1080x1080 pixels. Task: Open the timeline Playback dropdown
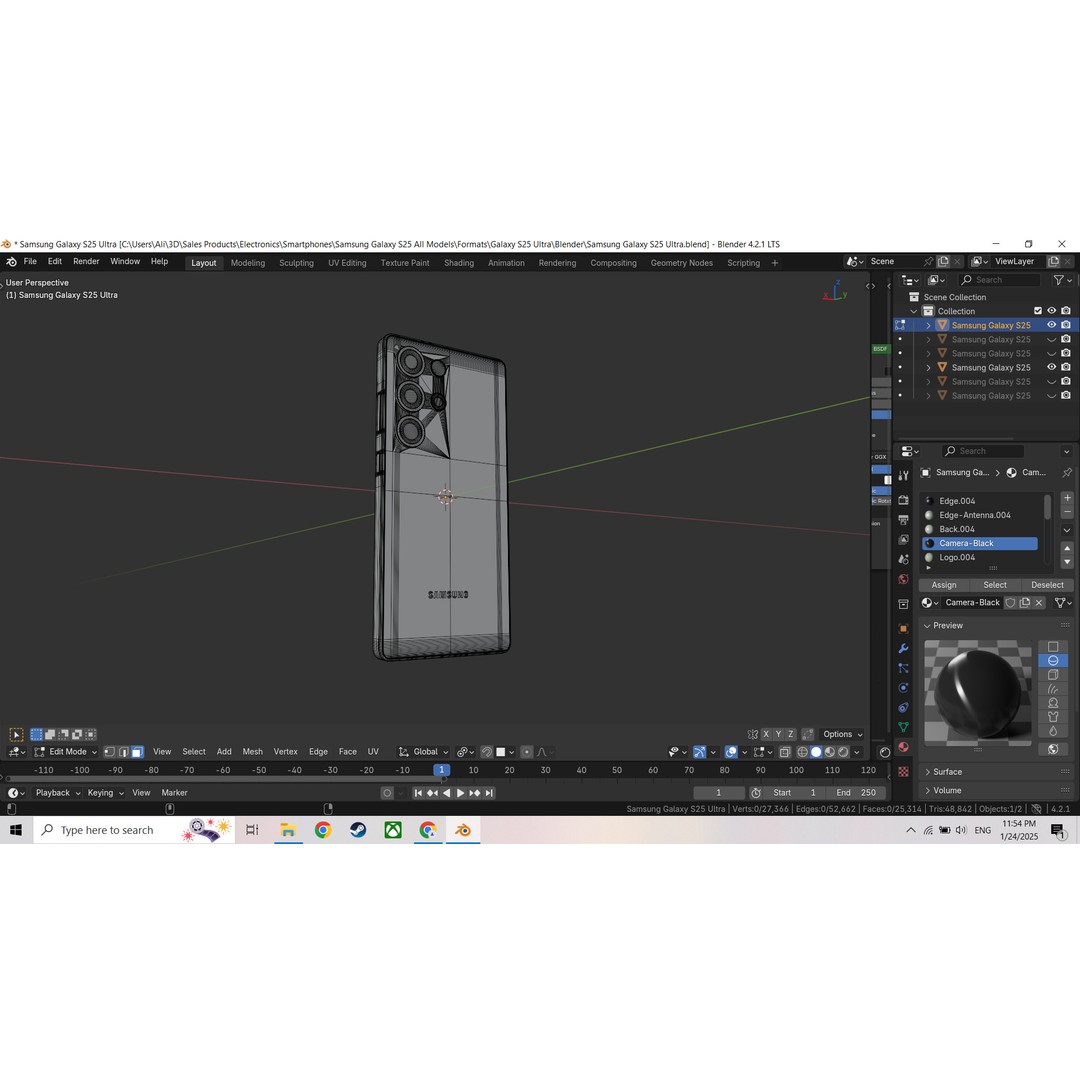(x=58, y=793)
